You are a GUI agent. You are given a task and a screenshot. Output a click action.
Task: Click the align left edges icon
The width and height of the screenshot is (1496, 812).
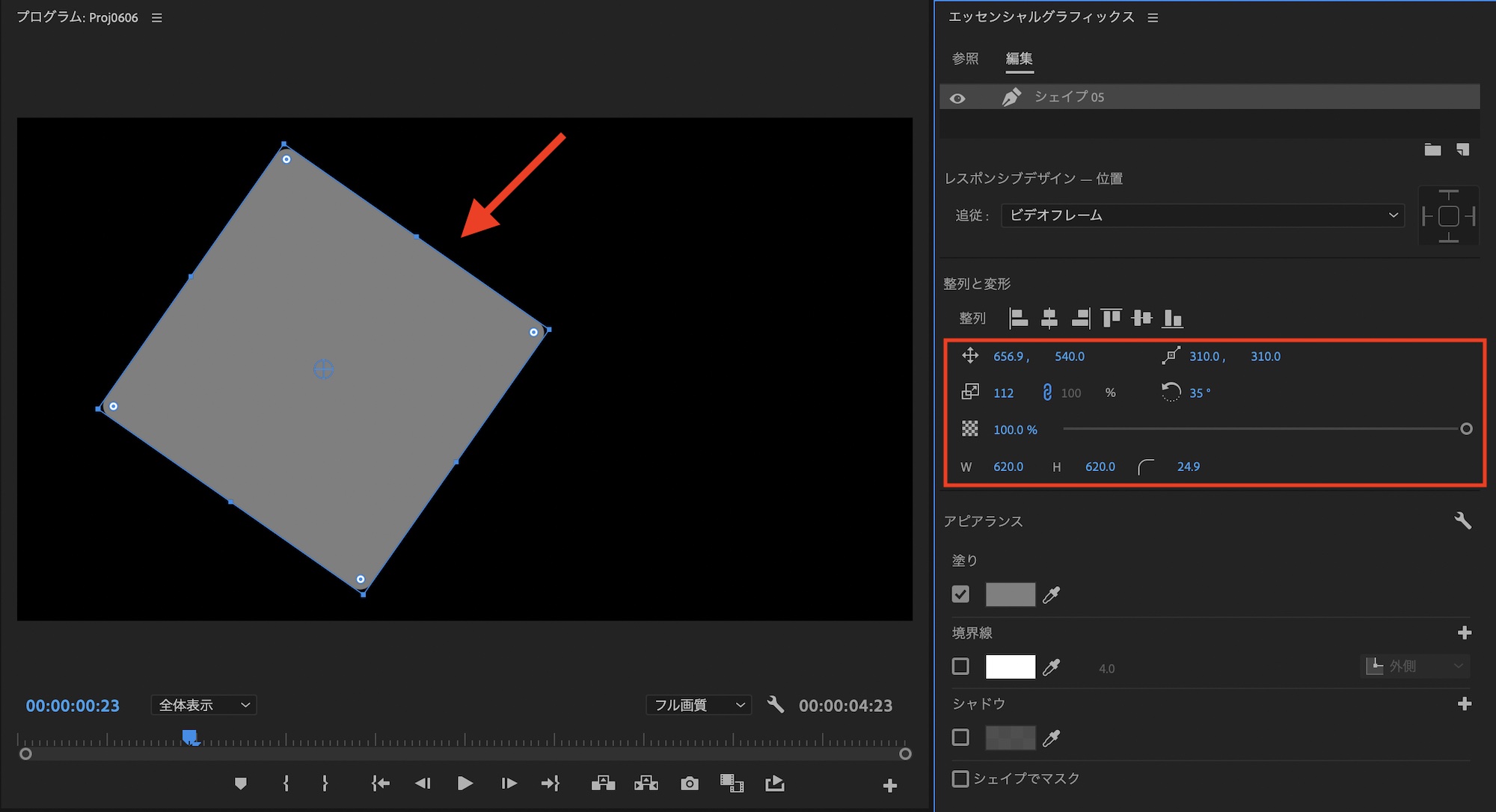[x=1018, y=319]
